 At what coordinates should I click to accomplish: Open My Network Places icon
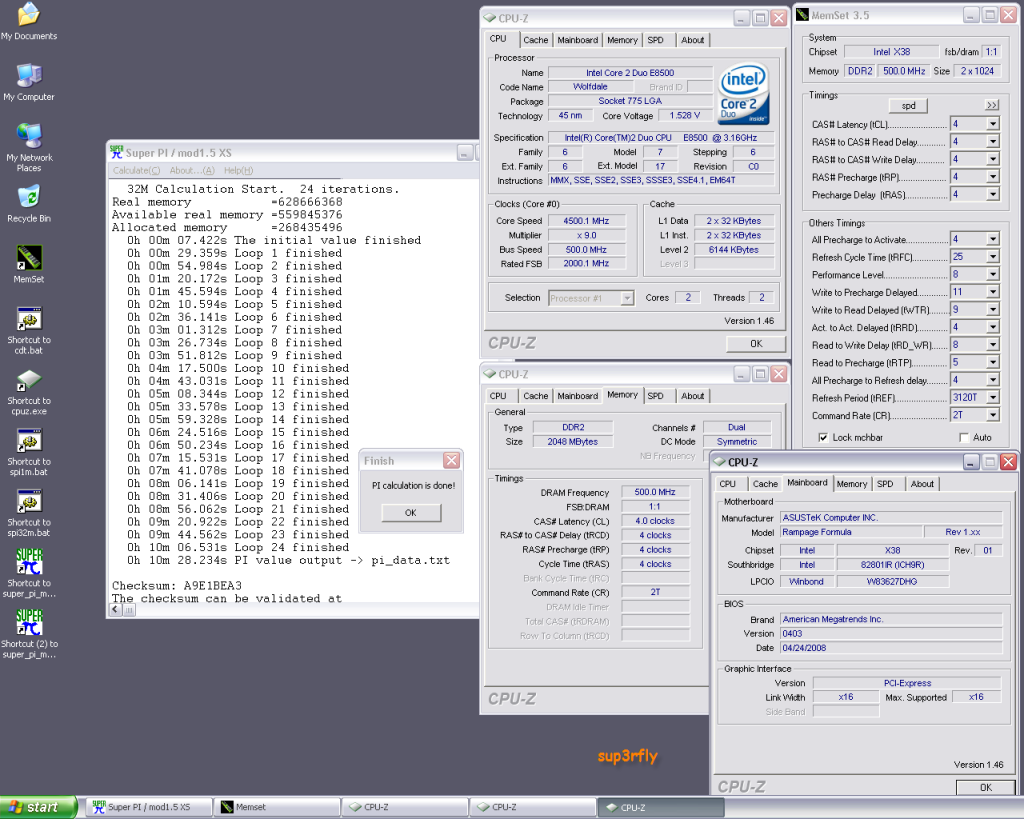tap(29, 147)
